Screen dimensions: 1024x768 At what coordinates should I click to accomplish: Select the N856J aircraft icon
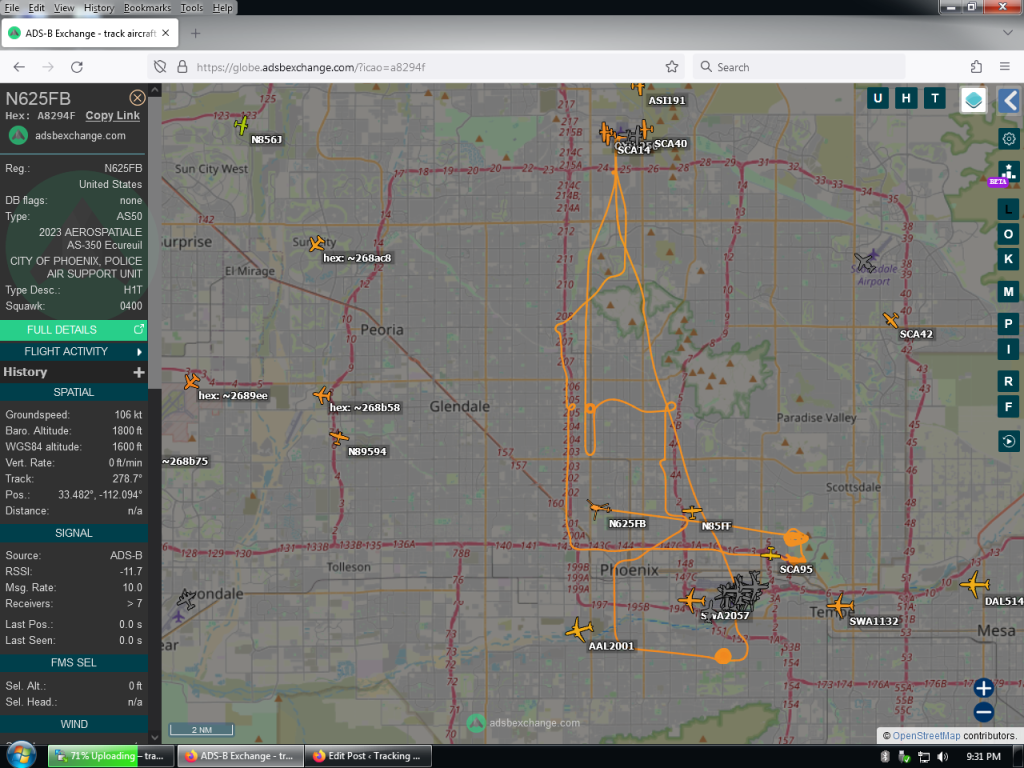click(x=242, y=125)
